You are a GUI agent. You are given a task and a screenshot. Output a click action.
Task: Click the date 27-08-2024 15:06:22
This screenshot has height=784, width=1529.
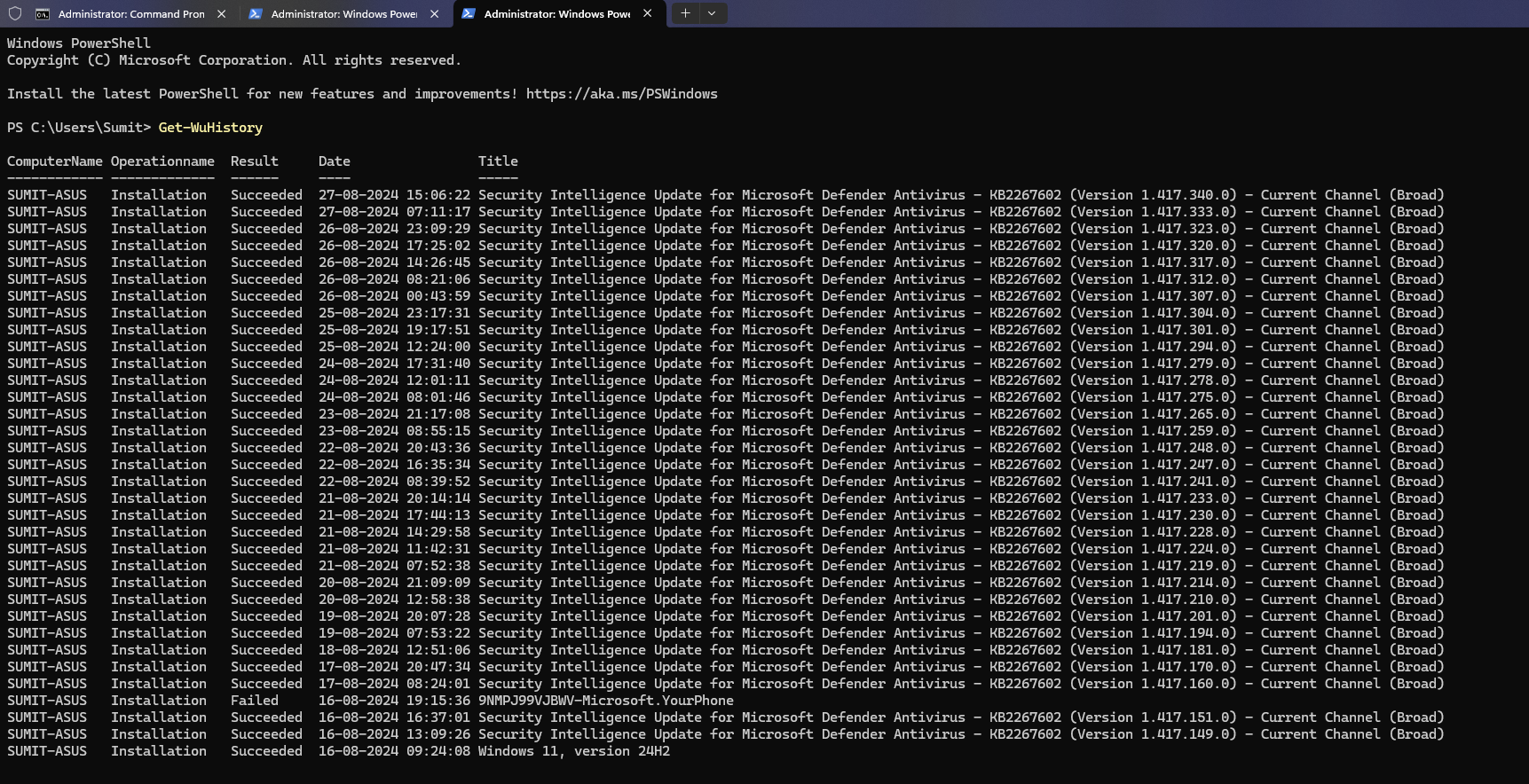click(394, 195)
